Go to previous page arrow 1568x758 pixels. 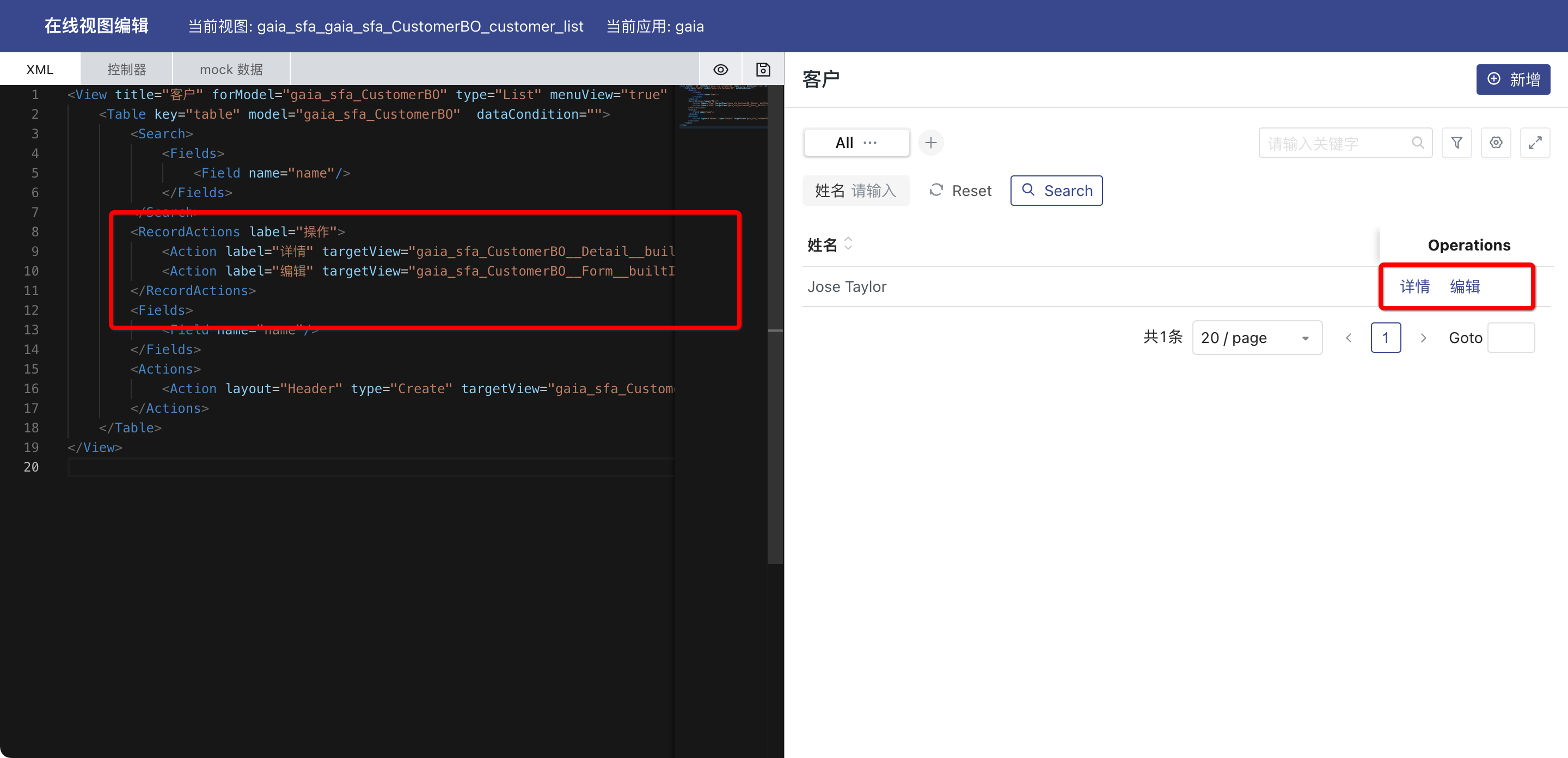[x=1348, y=338]
